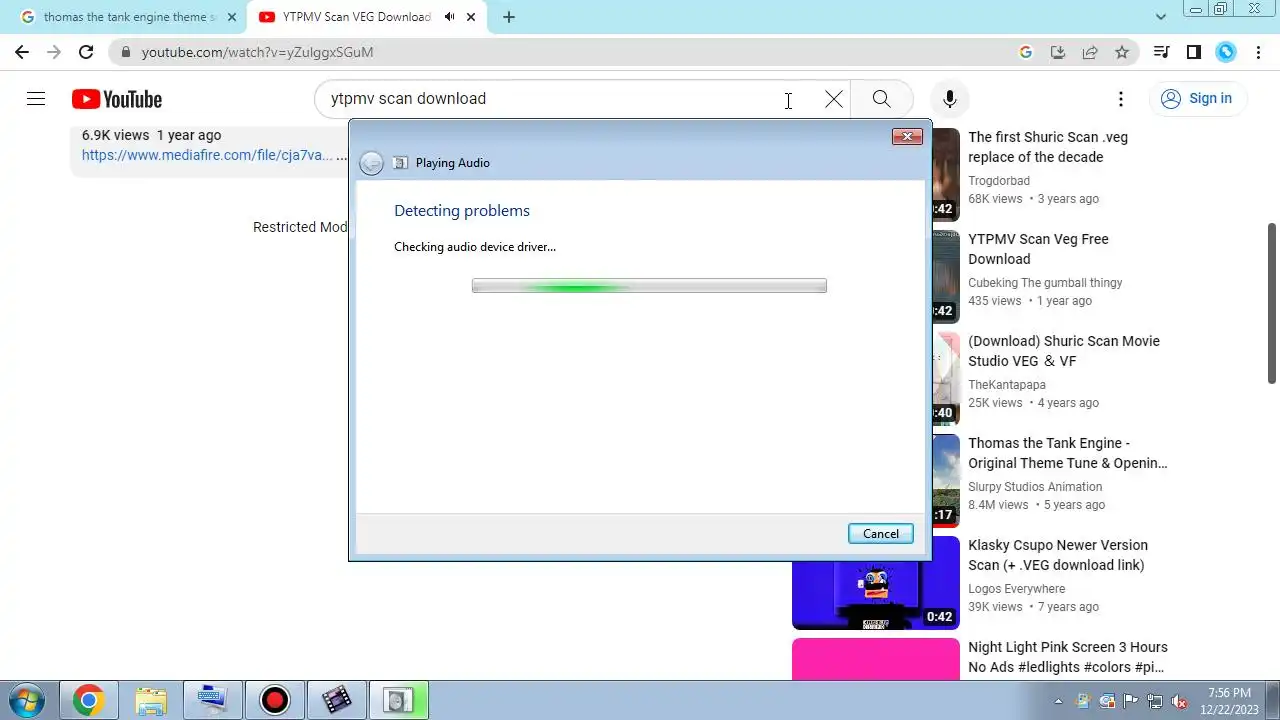Bookmark this page with the star
The height and width of the screenshot is (720, 1280).
pos(1122,52)
